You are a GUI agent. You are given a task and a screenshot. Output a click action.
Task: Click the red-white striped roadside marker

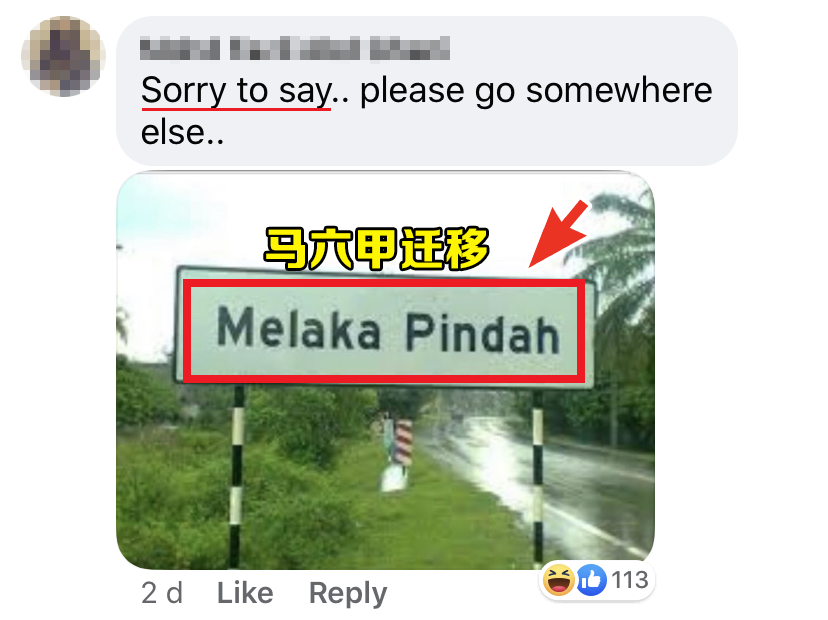401,443
